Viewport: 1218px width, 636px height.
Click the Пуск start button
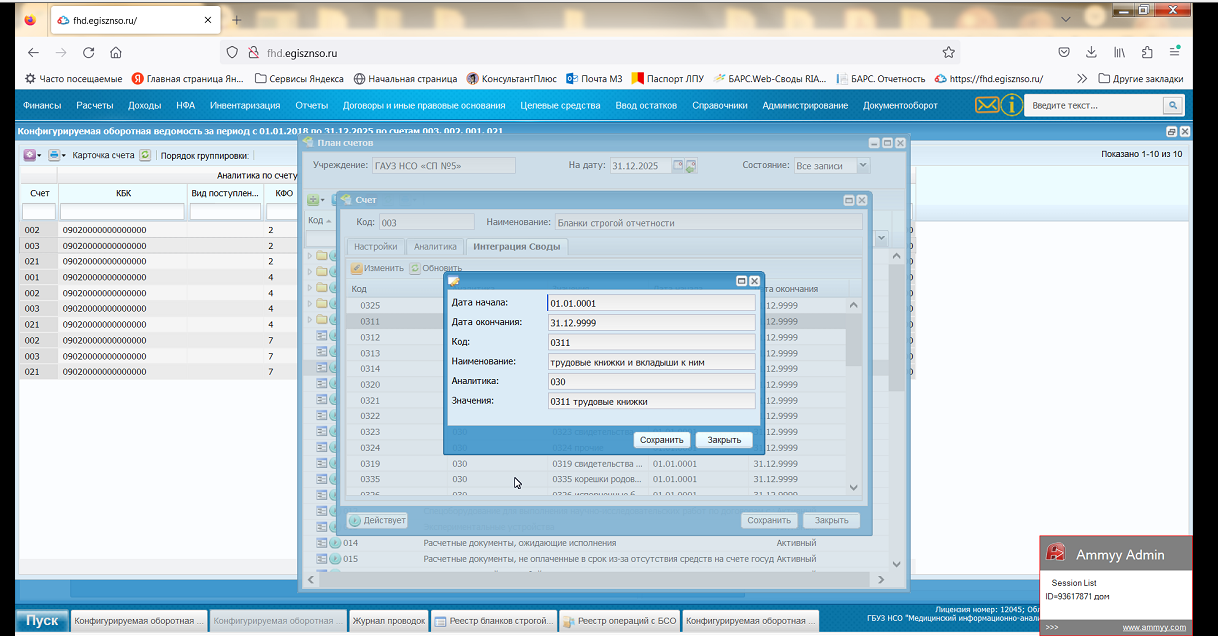pyautogui.click(x=42, y=620)
